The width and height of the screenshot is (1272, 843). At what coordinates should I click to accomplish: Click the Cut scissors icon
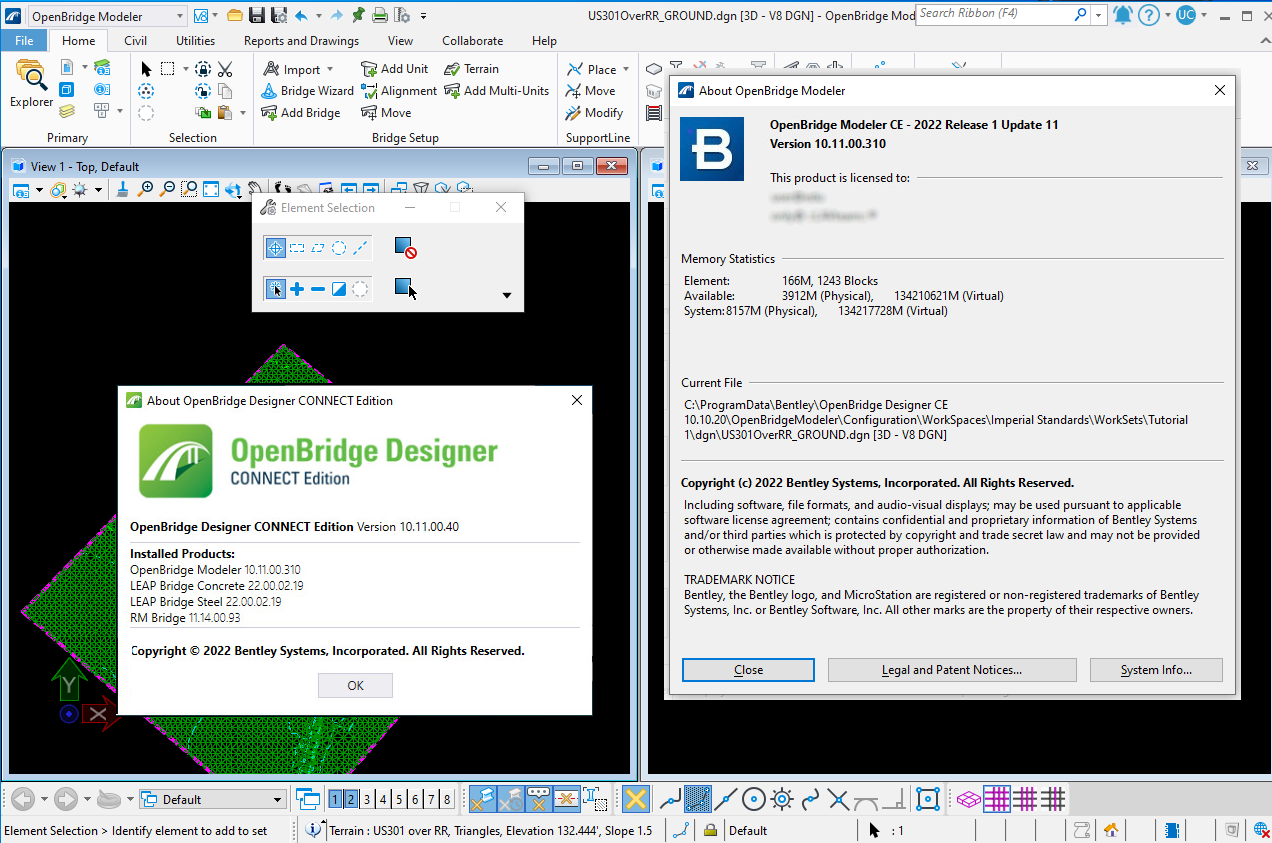pyautogui.click(x=225, y=69)
